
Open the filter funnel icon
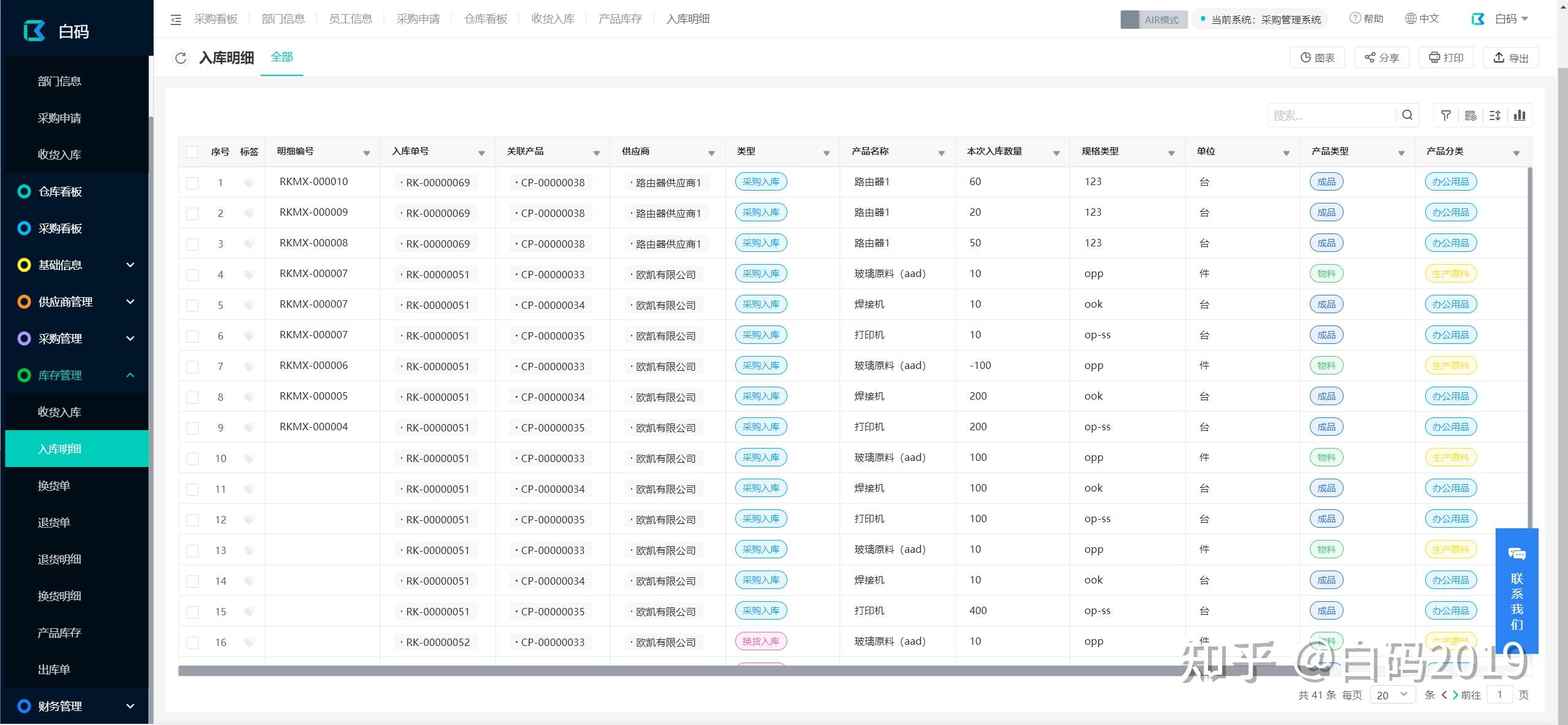[1446, 115]
